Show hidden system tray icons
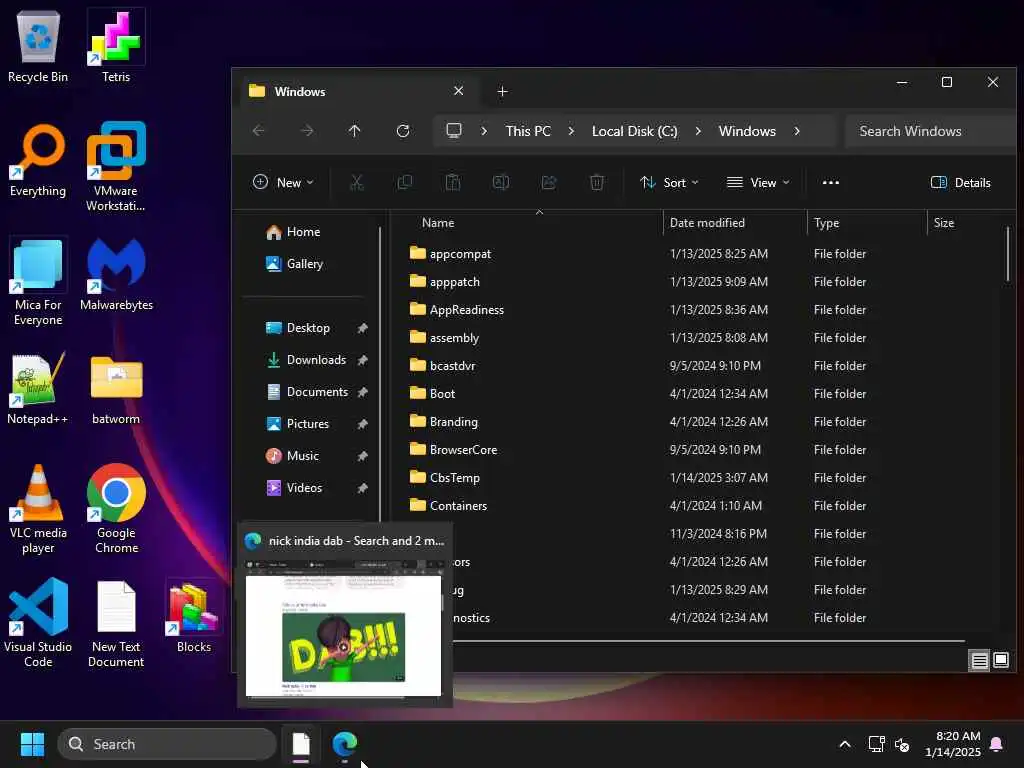Screen dimensions: 1024x768 pyautogui.click(x=845, y=744)
